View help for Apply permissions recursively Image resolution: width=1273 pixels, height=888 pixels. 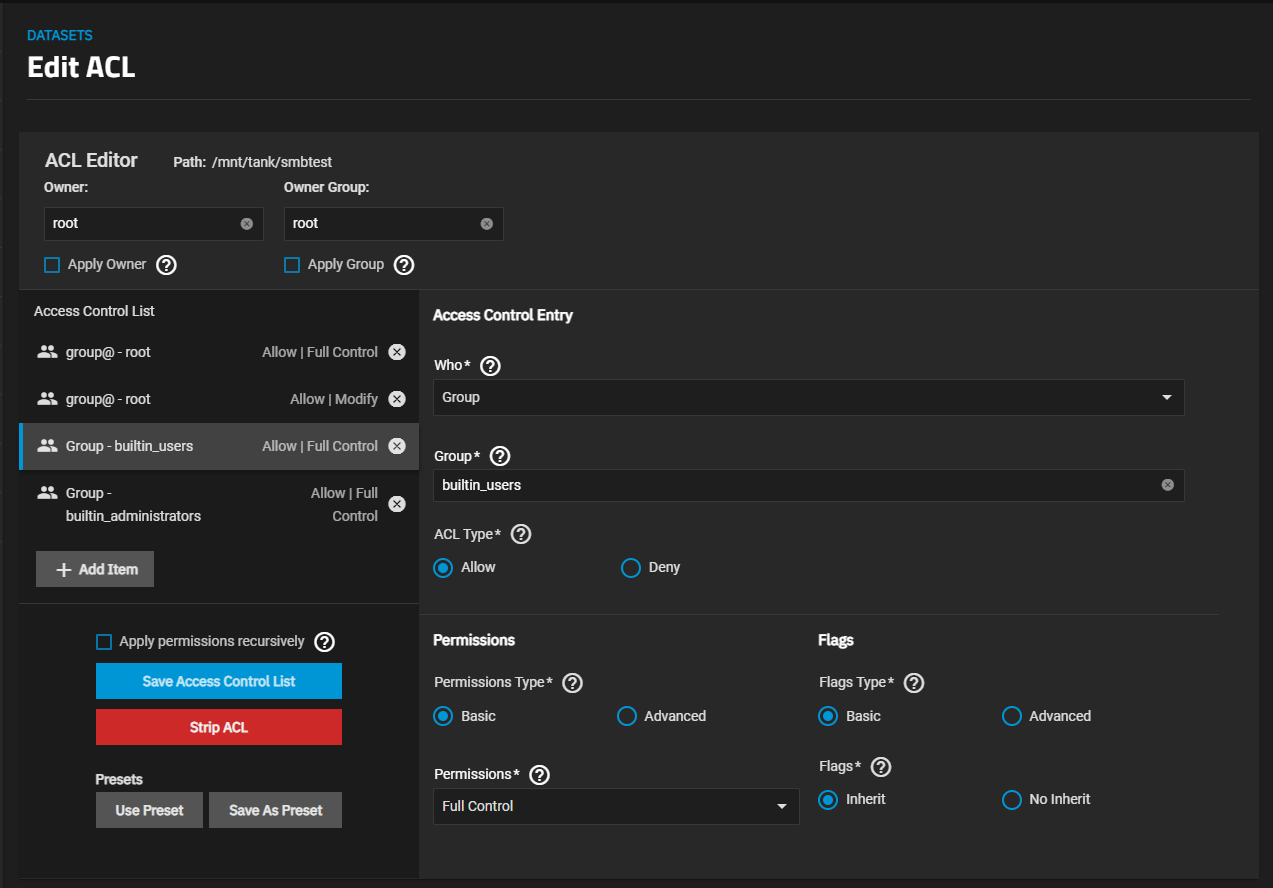(x=324, y=642)
